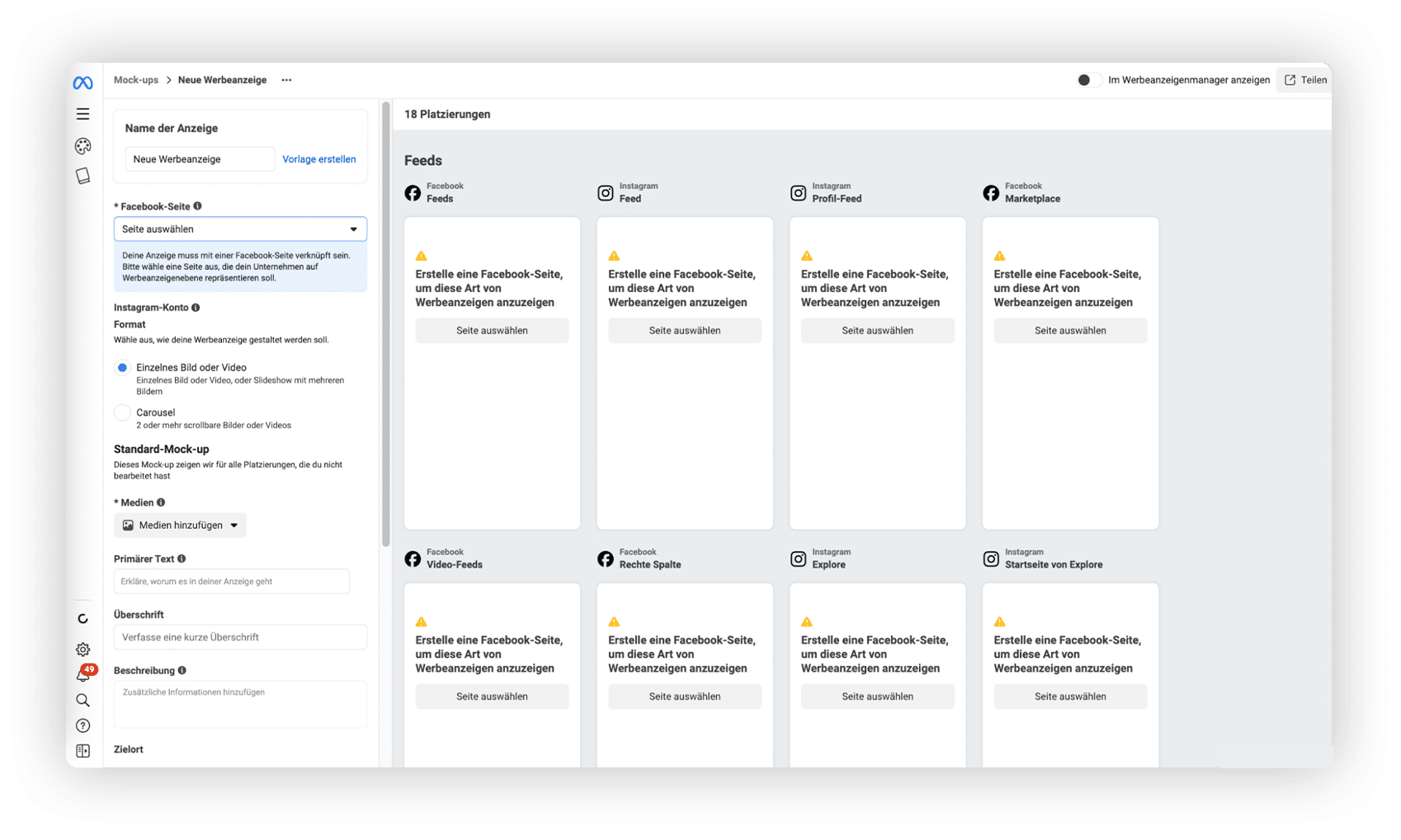Click info icon next to Instagram-Konto
The image size is (1401, 840).
click(x=196, y=308)
